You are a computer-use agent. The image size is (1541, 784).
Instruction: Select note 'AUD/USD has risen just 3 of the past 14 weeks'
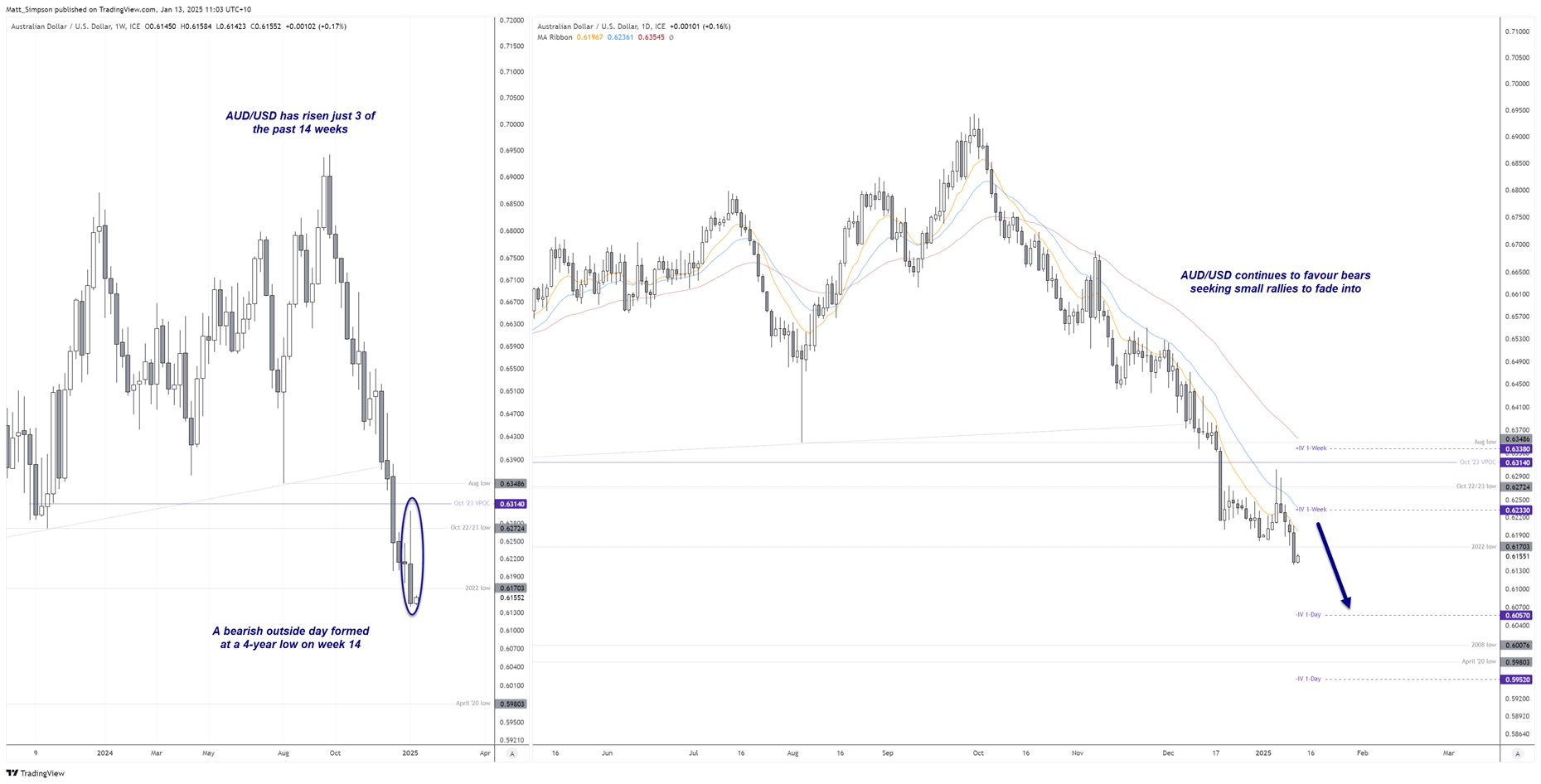pyautogui.click(x=300, y=123)
